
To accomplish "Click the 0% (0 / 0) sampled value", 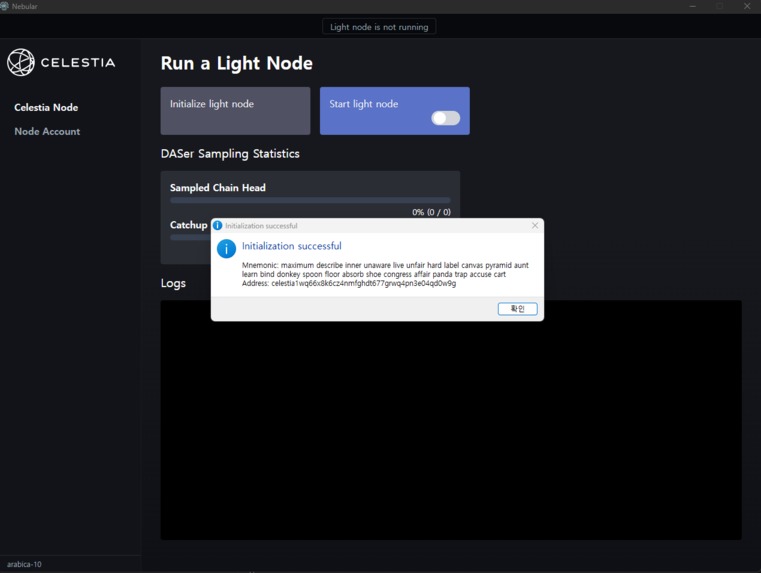I will click(431, 212).
